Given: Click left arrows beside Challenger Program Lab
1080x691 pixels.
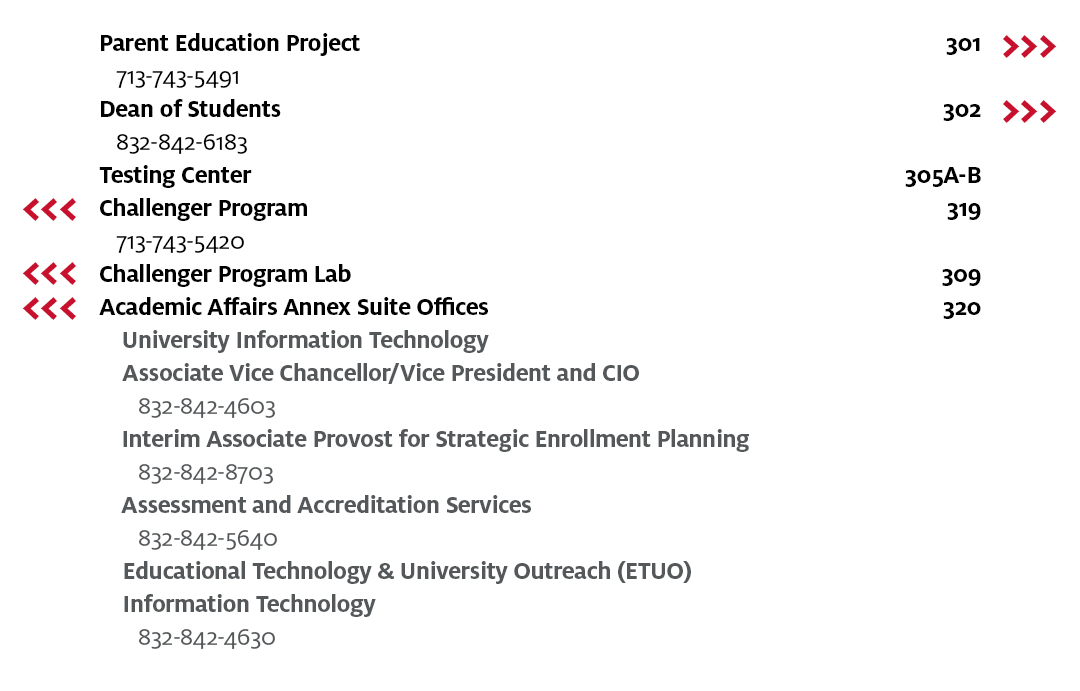Looking at the screenshot, I should [x=50, y=274].
